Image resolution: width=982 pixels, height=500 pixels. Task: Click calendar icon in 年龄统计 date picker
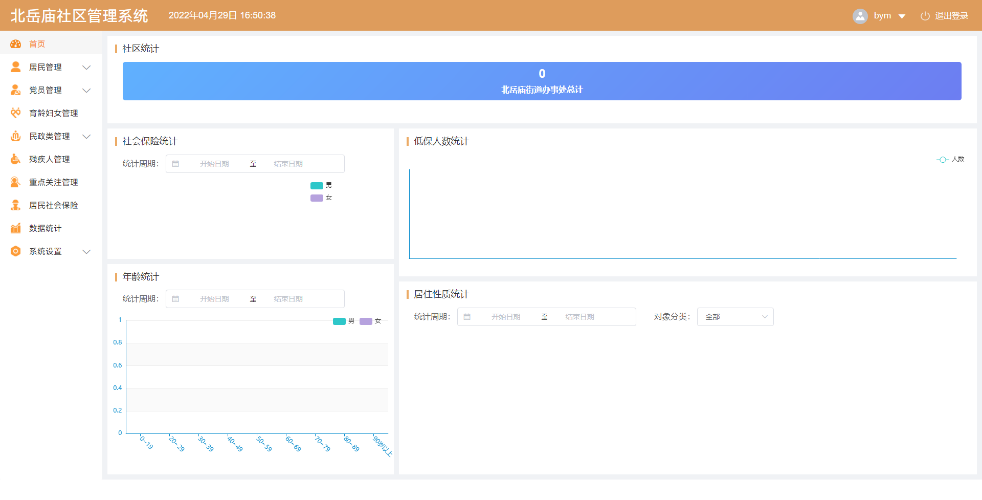tap(175, 299)
